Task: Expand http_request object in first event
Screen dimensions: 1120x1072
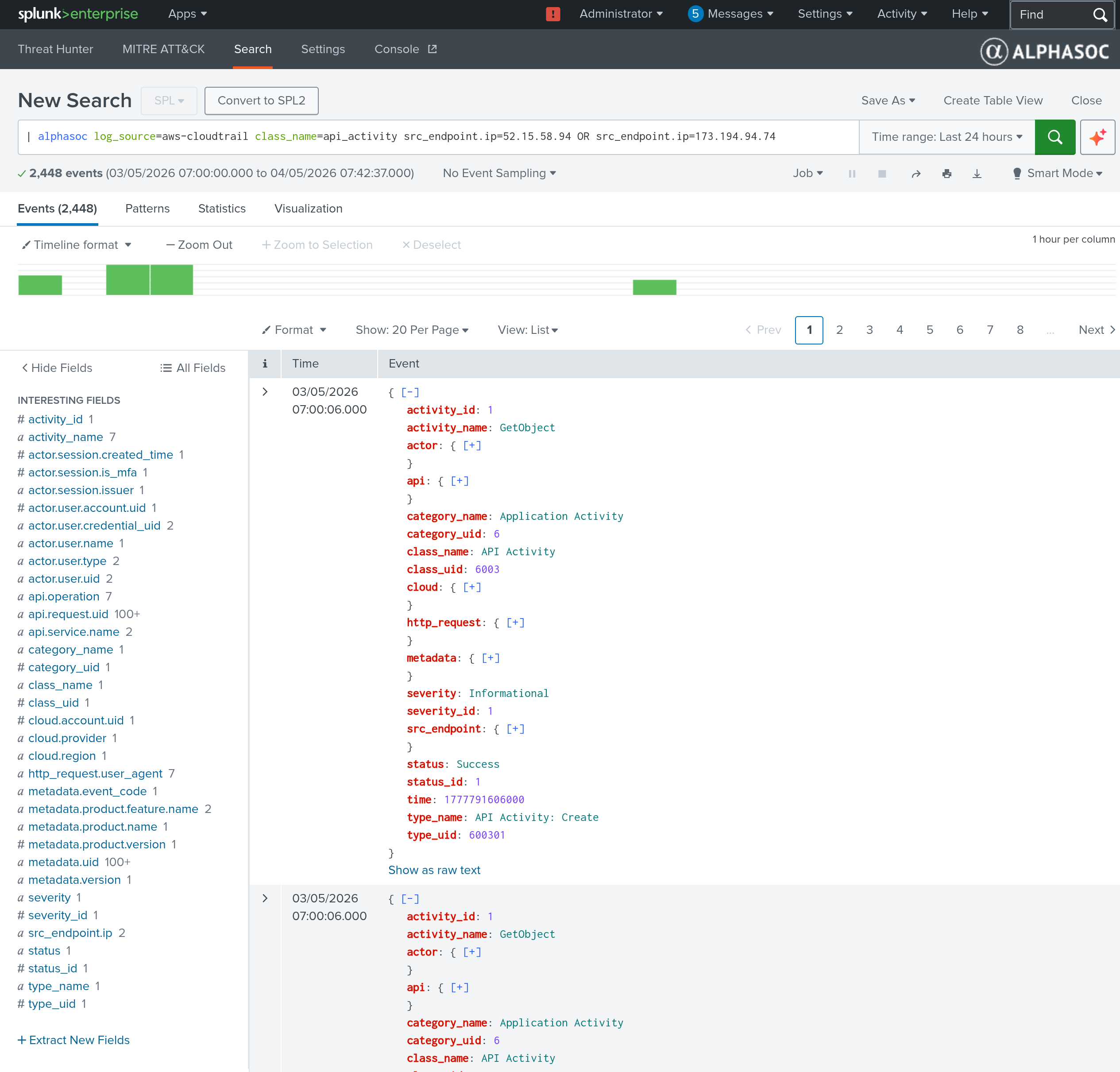Action: [515, 623]
